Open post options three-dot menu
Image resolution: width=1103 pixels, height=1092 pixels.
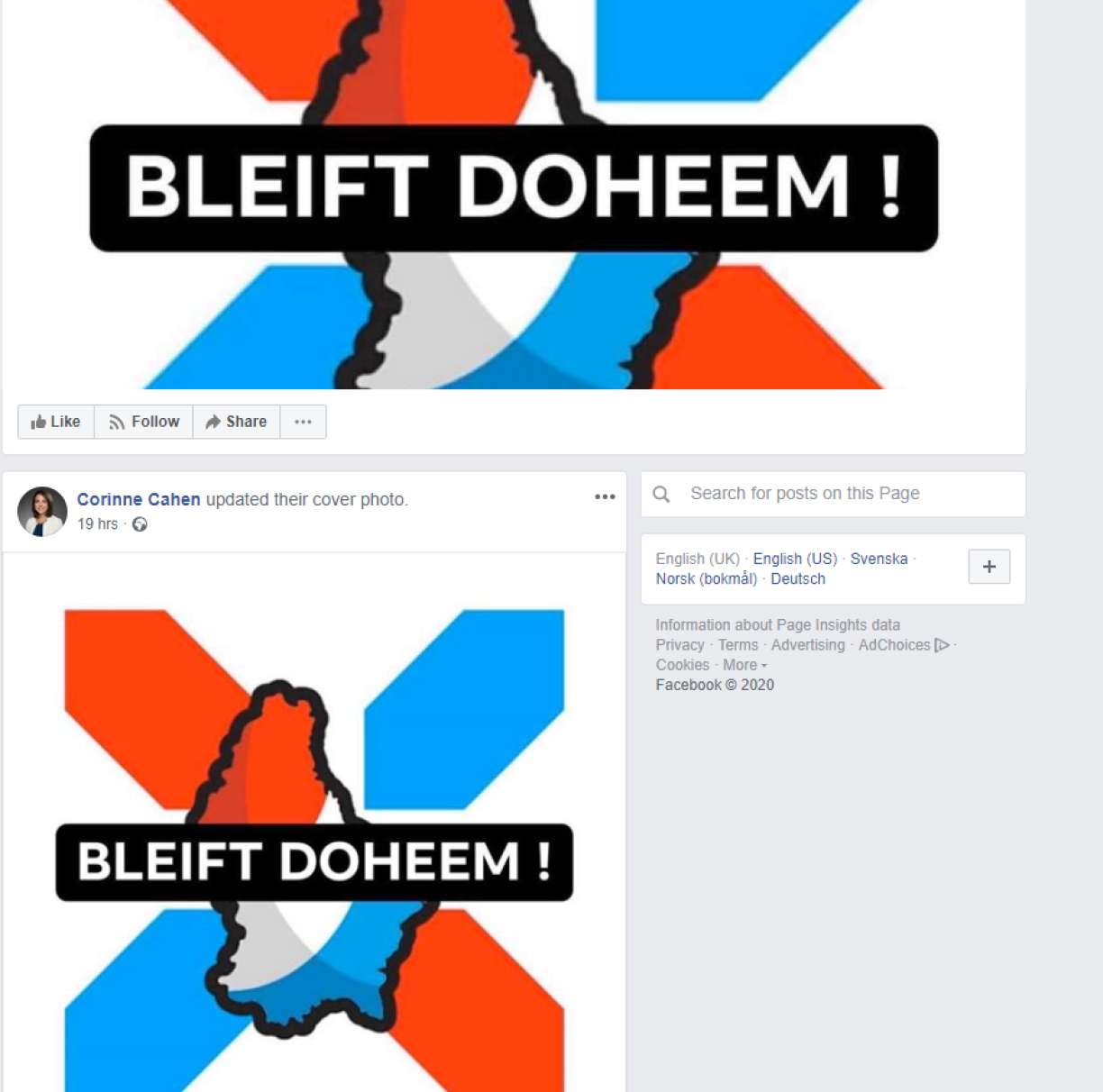(x=605, y=496)
